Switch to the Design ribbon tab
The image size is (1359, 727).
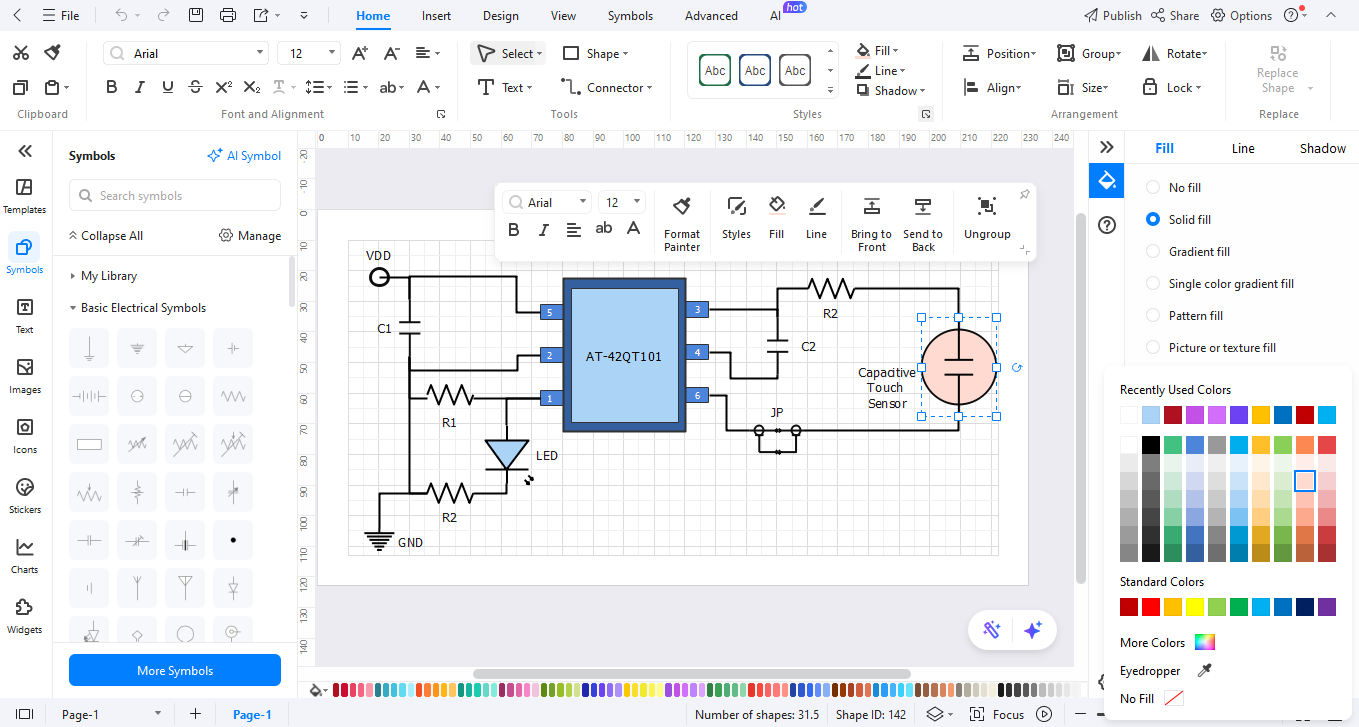click(500, 16)
